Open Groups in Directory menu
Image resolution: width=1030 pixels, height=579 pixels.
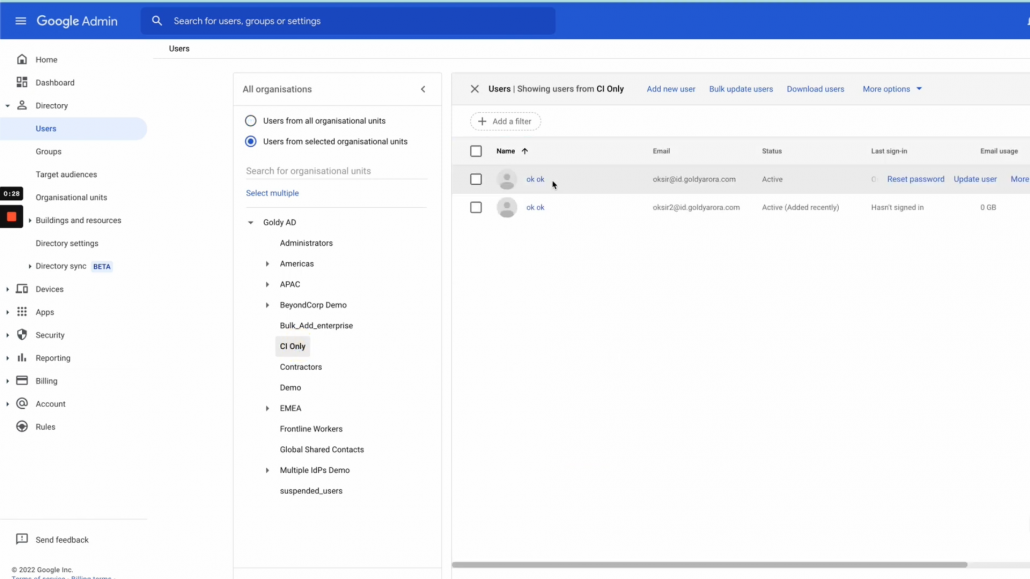click(48, 152)
